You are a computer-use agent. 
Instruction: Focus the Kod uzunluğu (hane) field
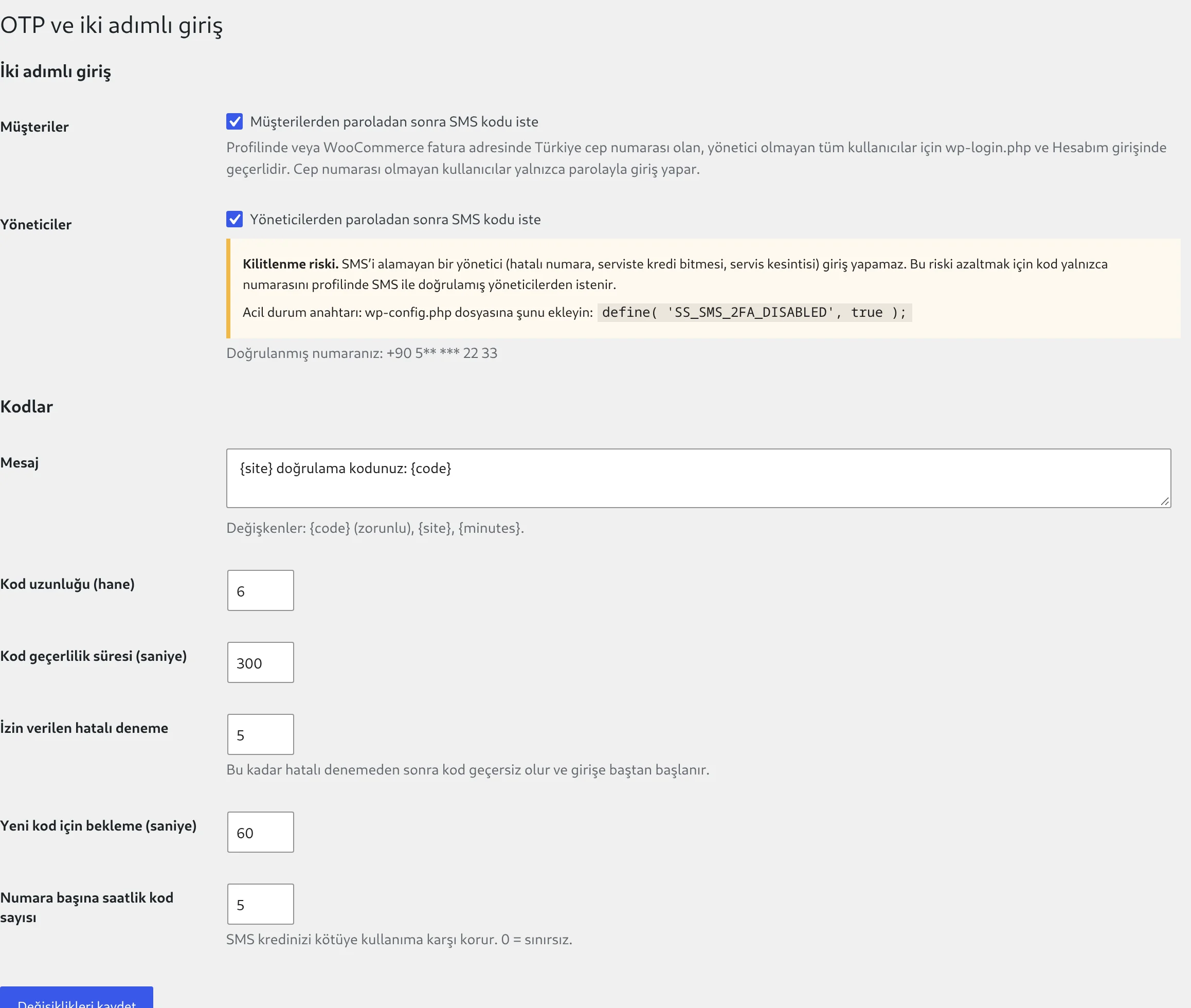tap(261, 590)
